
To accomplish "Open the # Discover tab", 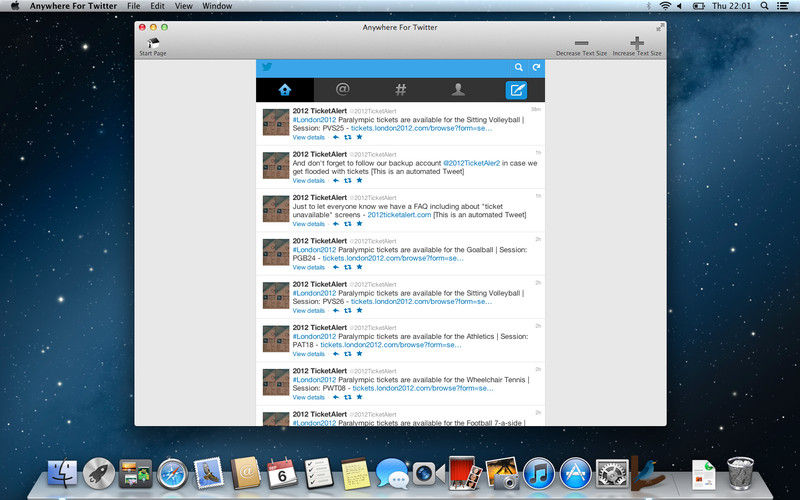I will pos(401,90).
